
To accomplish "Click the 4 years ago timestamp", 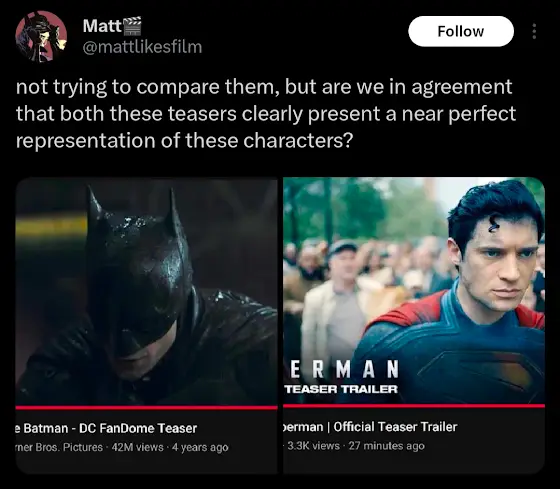I will 200,447.
